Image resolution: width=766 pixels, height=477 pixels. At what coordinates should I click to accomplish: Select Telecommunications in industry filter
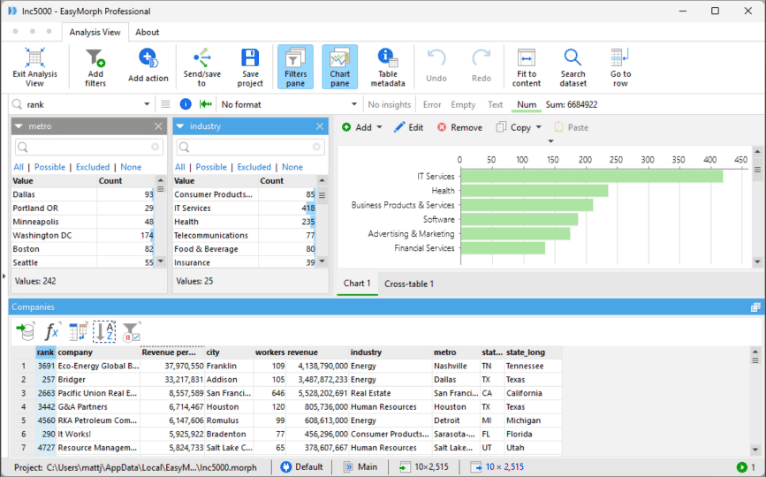pos(244,236)
